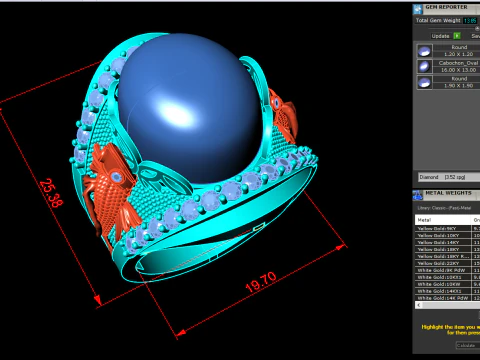Click the Gem Reporter panel icon
This screenshot has height=360, width=480.
[418, 9]
